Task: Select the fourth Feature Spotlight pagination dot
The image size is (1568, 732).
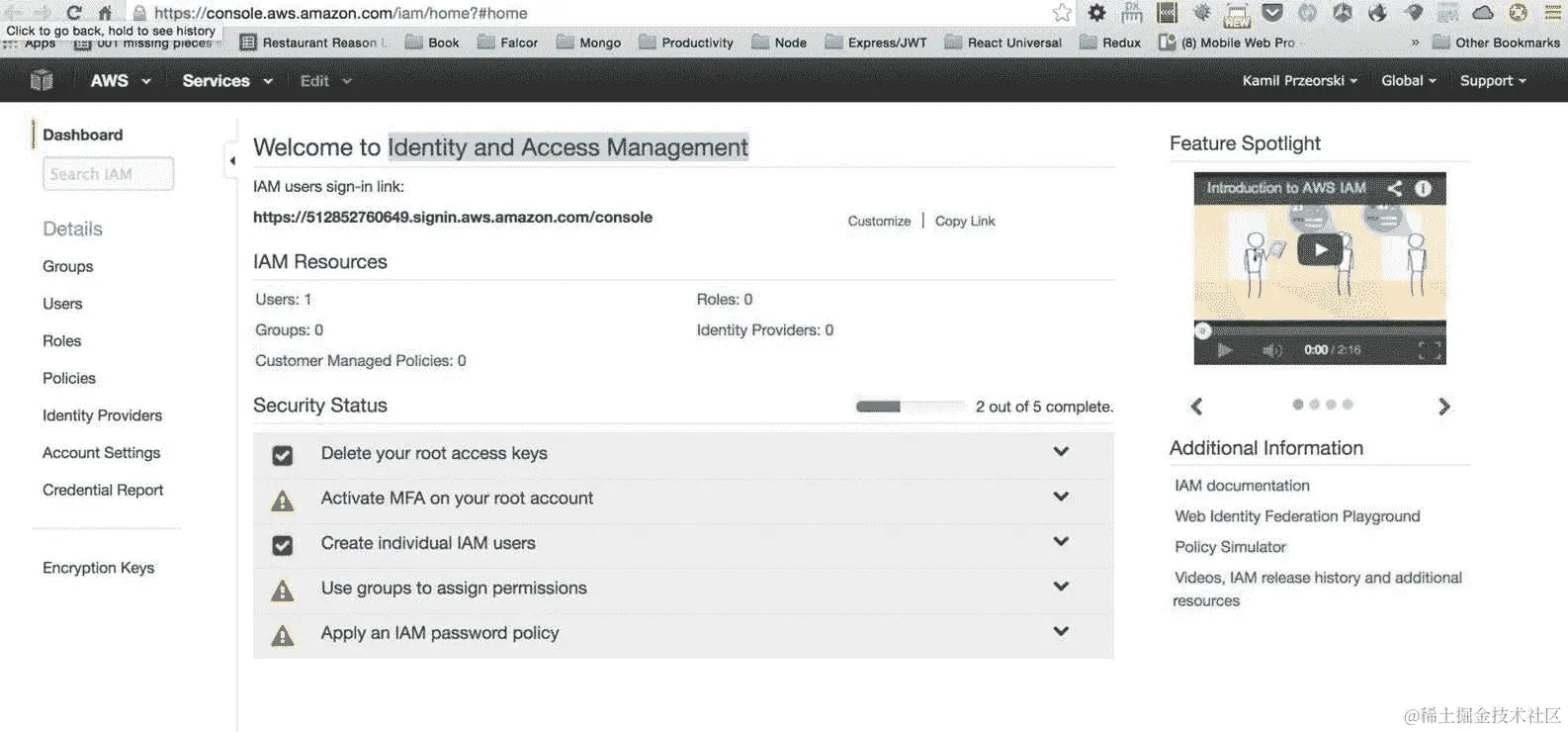Action: (x=1348, y=405)
